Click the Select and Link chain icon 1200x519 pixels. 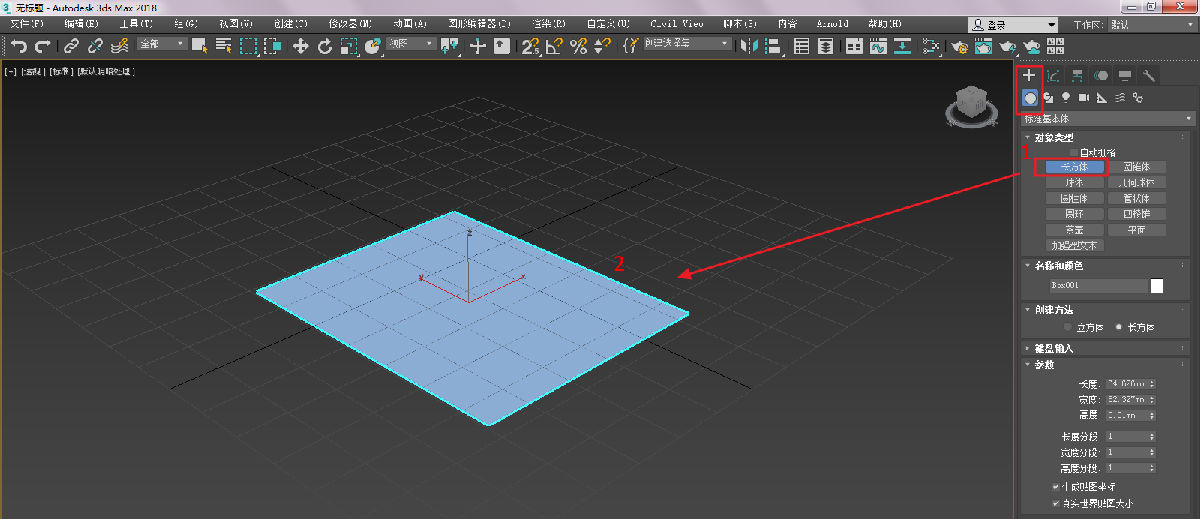click(x=71, y=45)
